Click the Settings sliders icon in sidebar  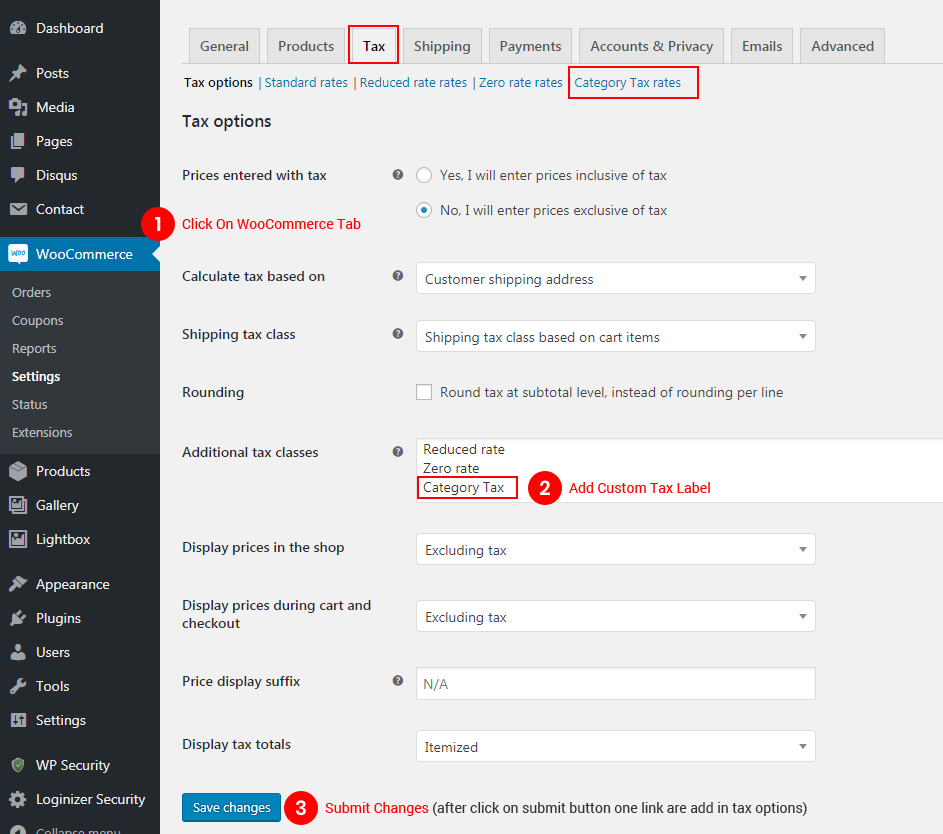(18, 720)
